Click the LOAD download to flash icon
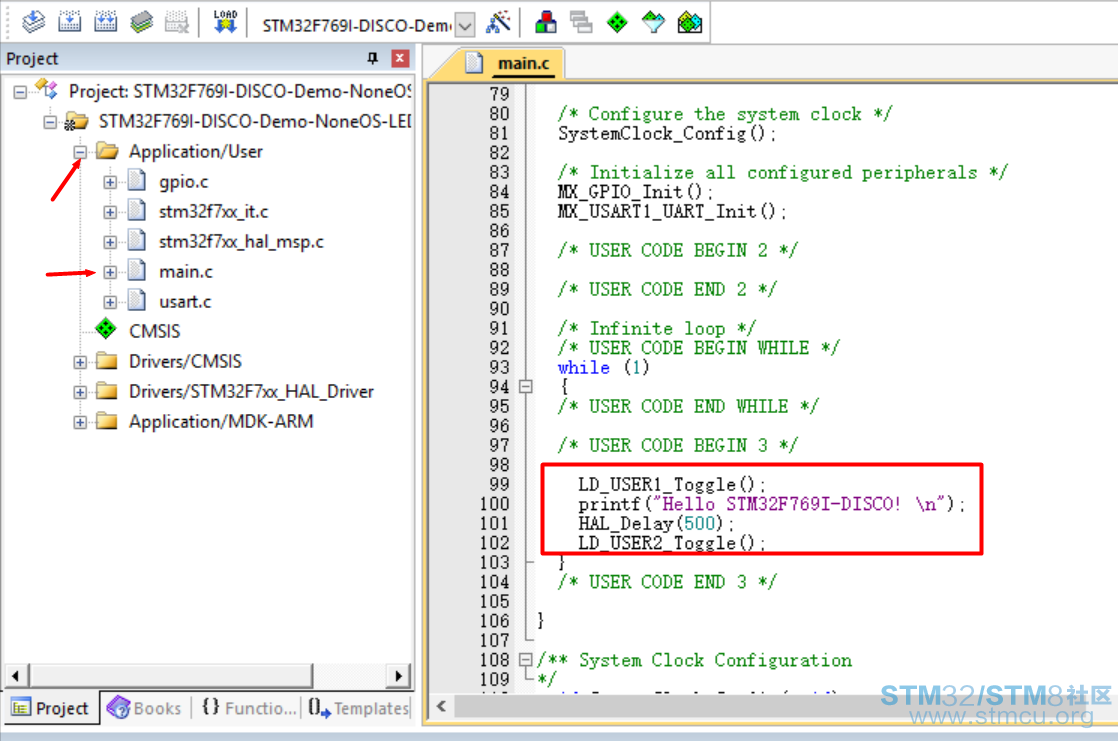The height and width of the screenshot is (741, 1118). click(225, 22)
